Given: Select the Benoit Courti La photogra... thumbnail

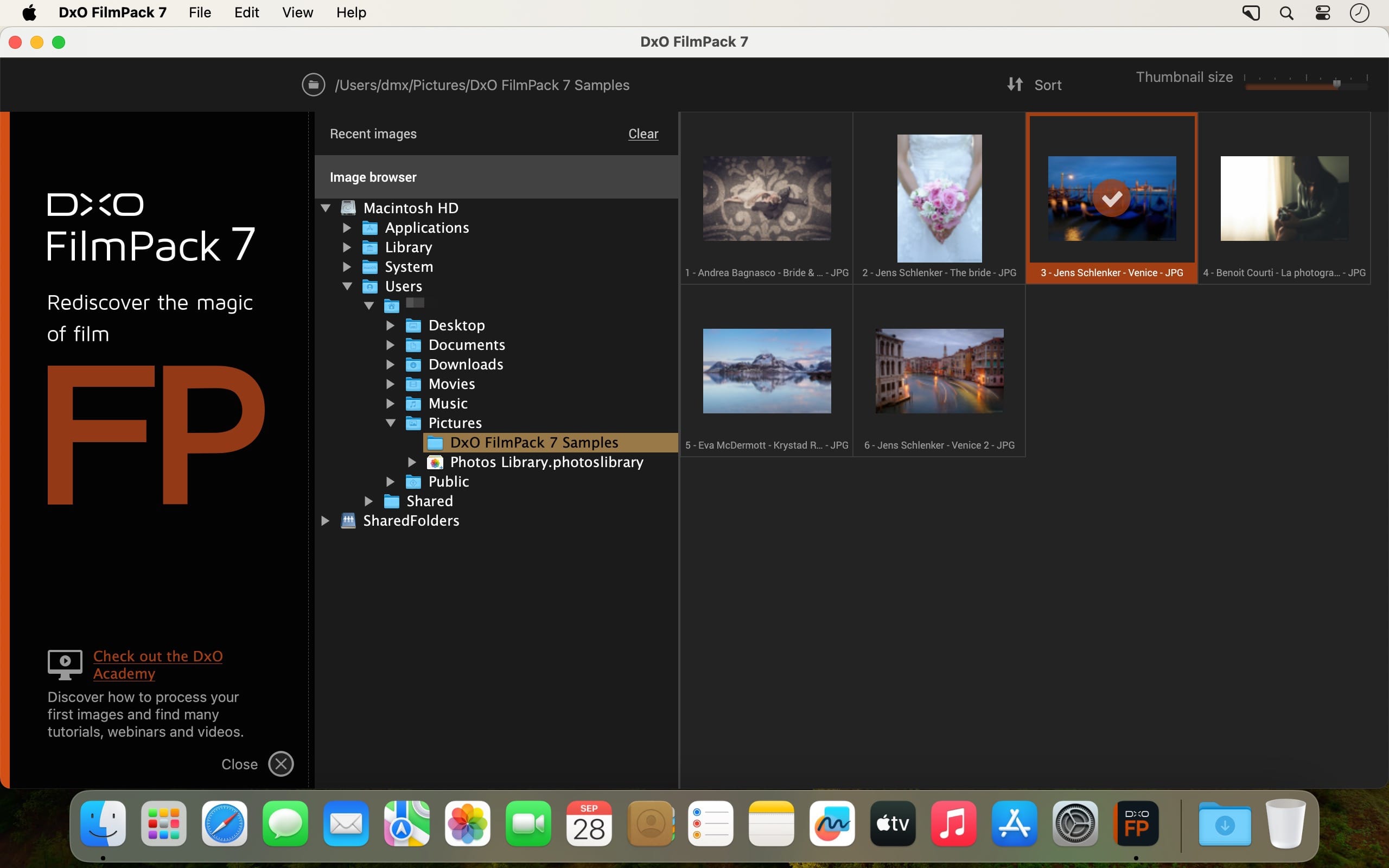Looking at the screenshot, I should click(x=1284, y=198).
